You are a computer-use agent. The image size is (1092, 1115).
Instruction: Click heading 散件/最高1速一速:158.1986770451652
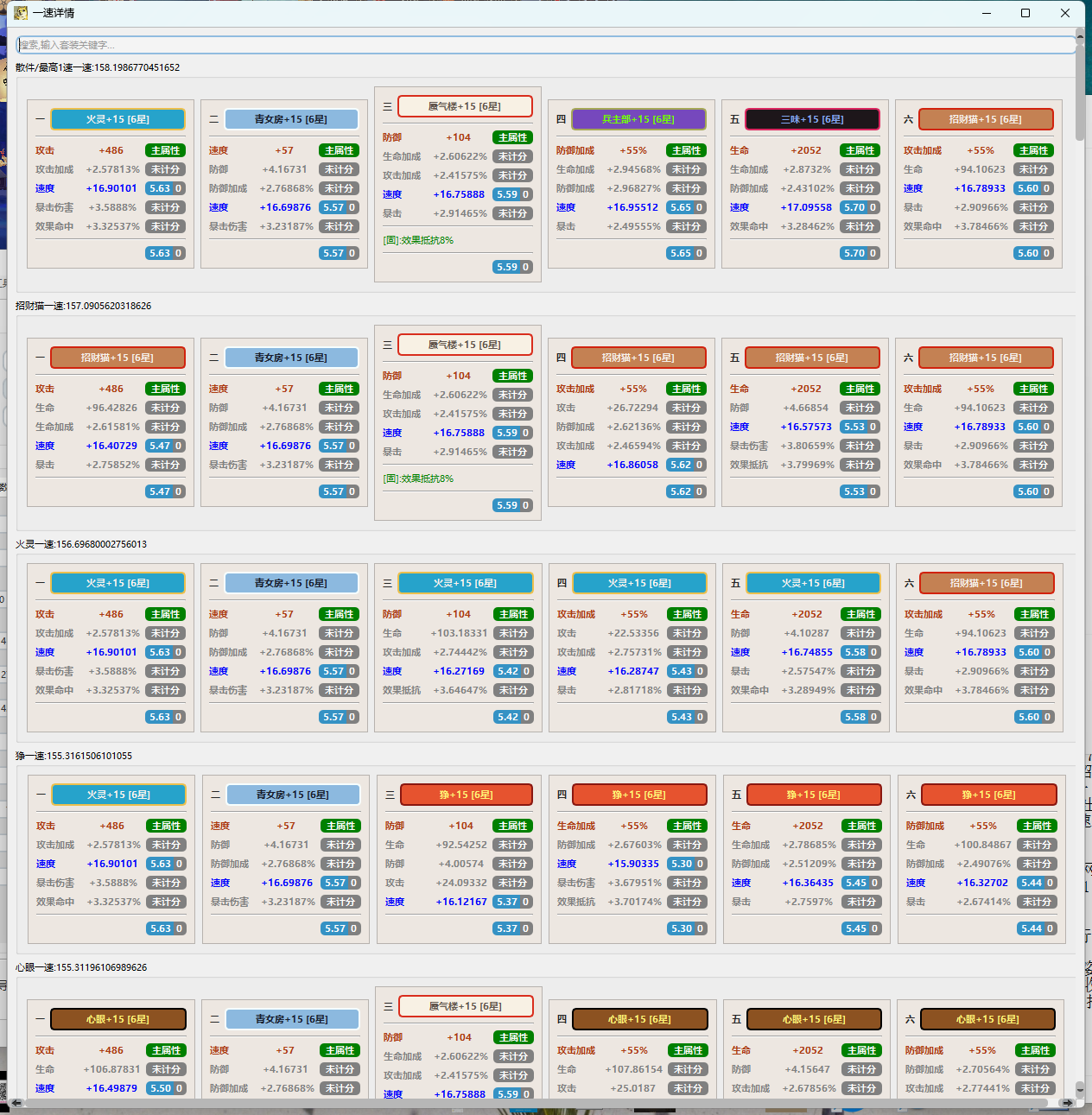tap(98, 67)
